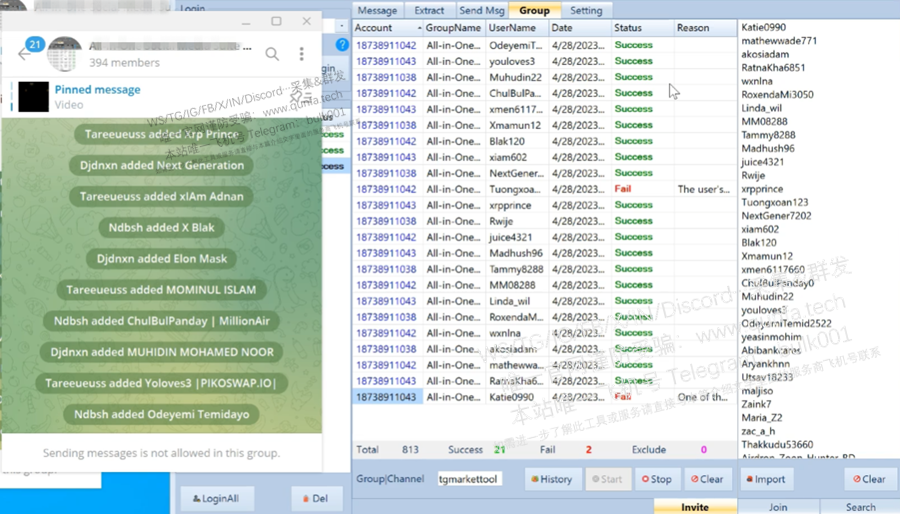Clear the results table with Clear button next to Stop
Screen dimensions: 900x514
tap(708, 479)
